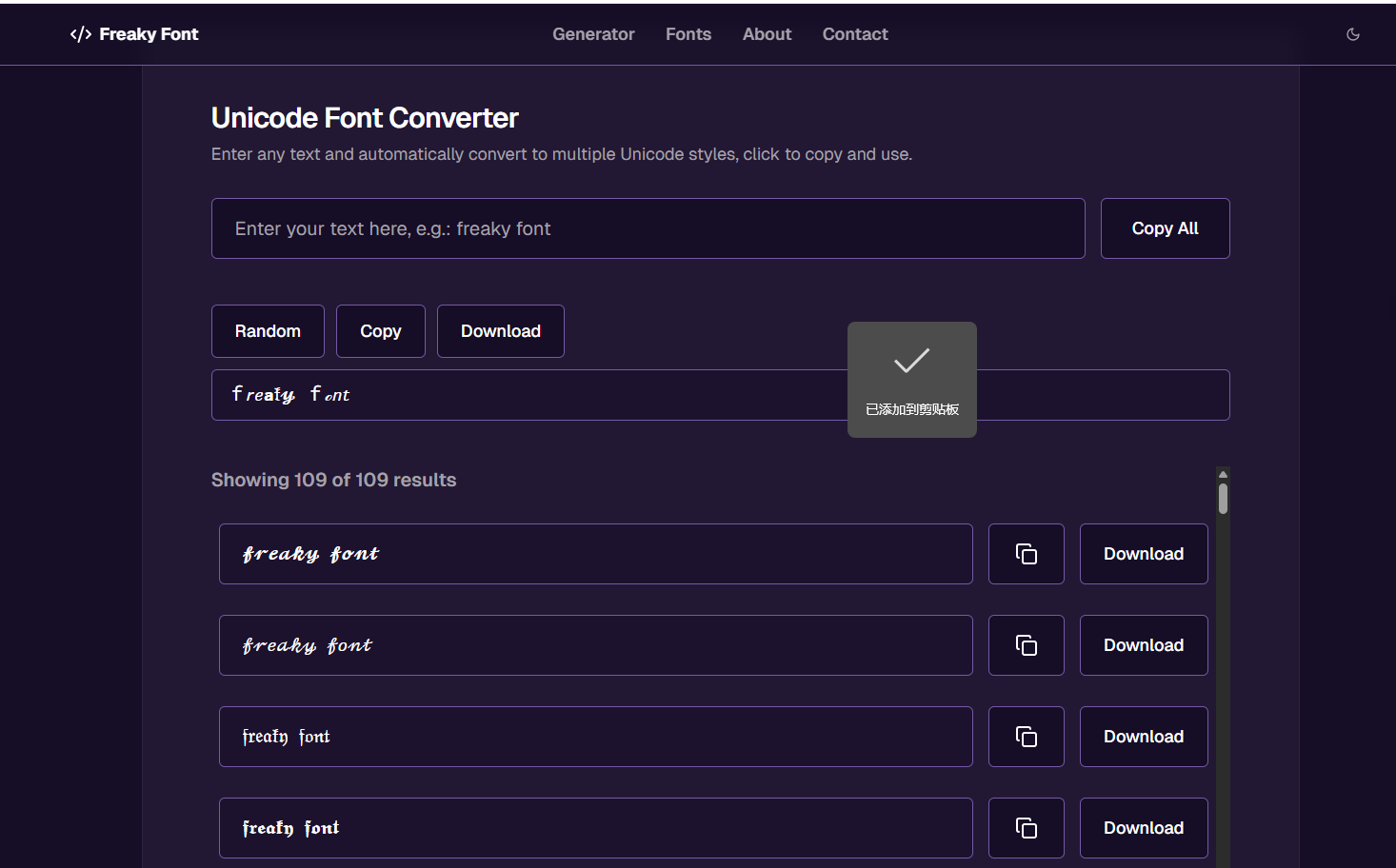Open the Fonts nav item
1396x868 pixels.
688,34
